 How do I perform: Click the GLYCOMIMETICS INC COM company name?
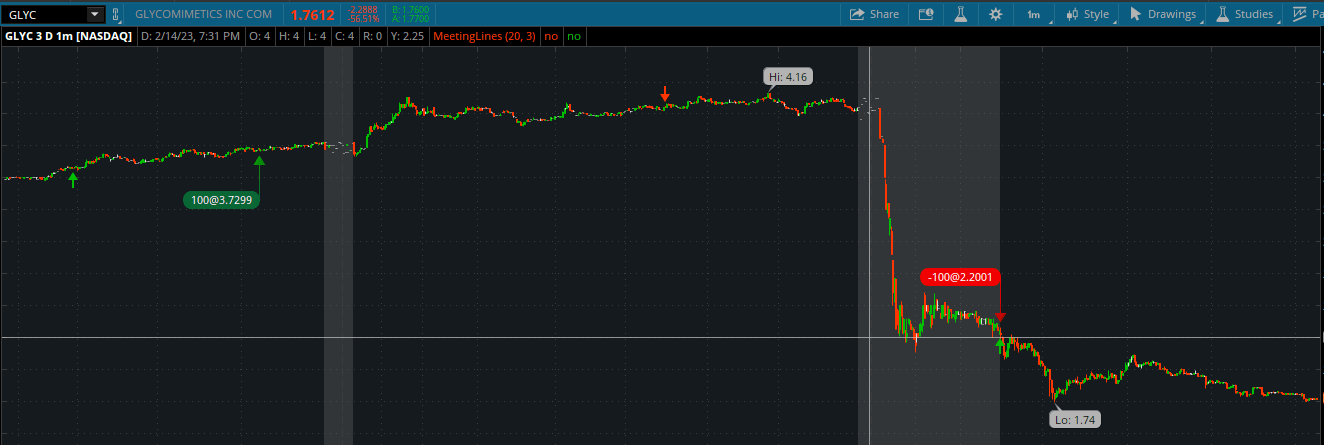coord(203,14)
